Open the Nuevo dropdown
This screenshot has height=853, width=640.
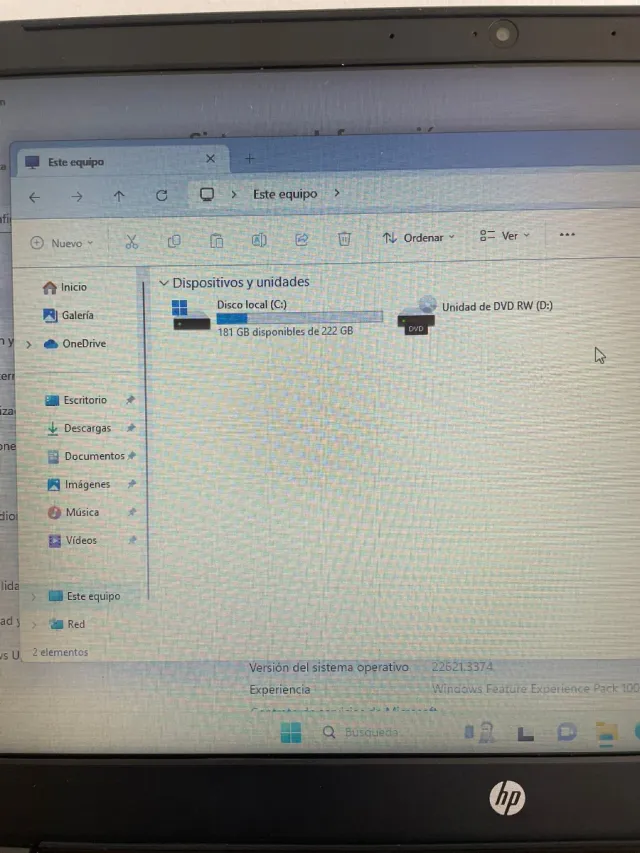pyautogui.click(x=61, y=243)
